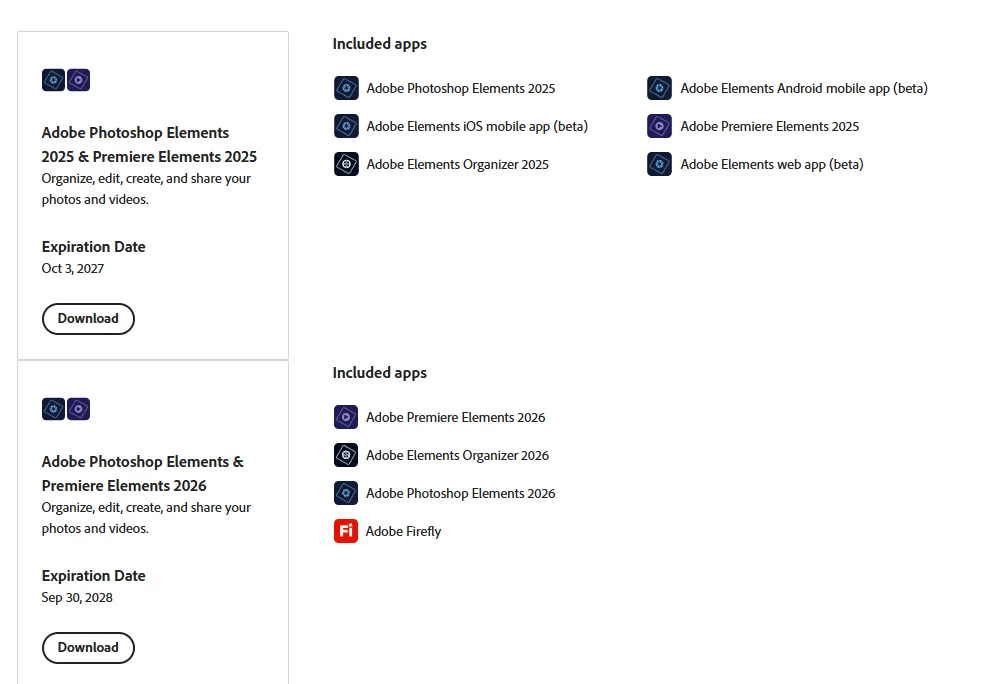Click the Adobe Elements Android mobile app icon
The image size is (1004, 684).
click(x=660, y=88)
